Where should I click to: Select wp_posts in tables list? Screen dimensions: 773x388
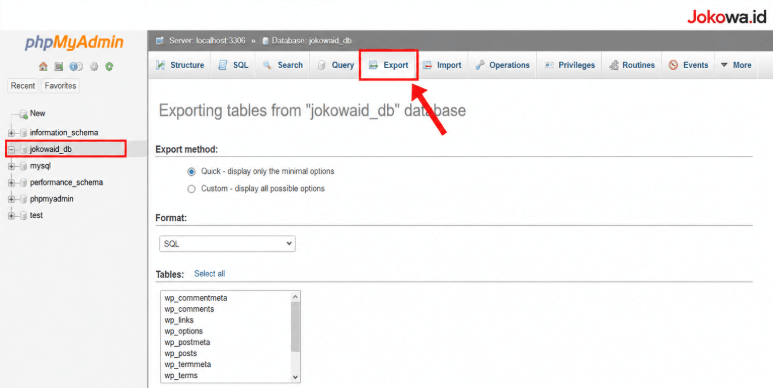180,353
